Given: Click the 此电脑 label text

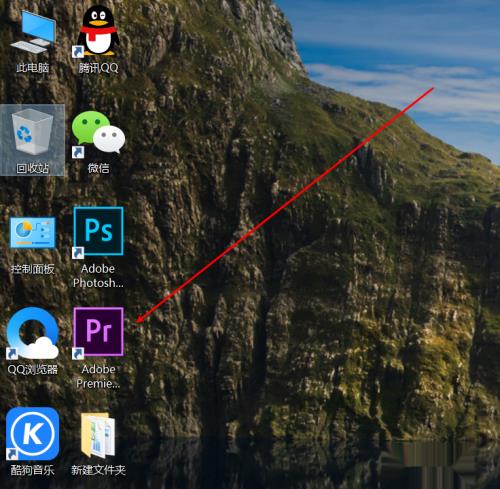Looking at the screenshot, I should tap(33, 68).
